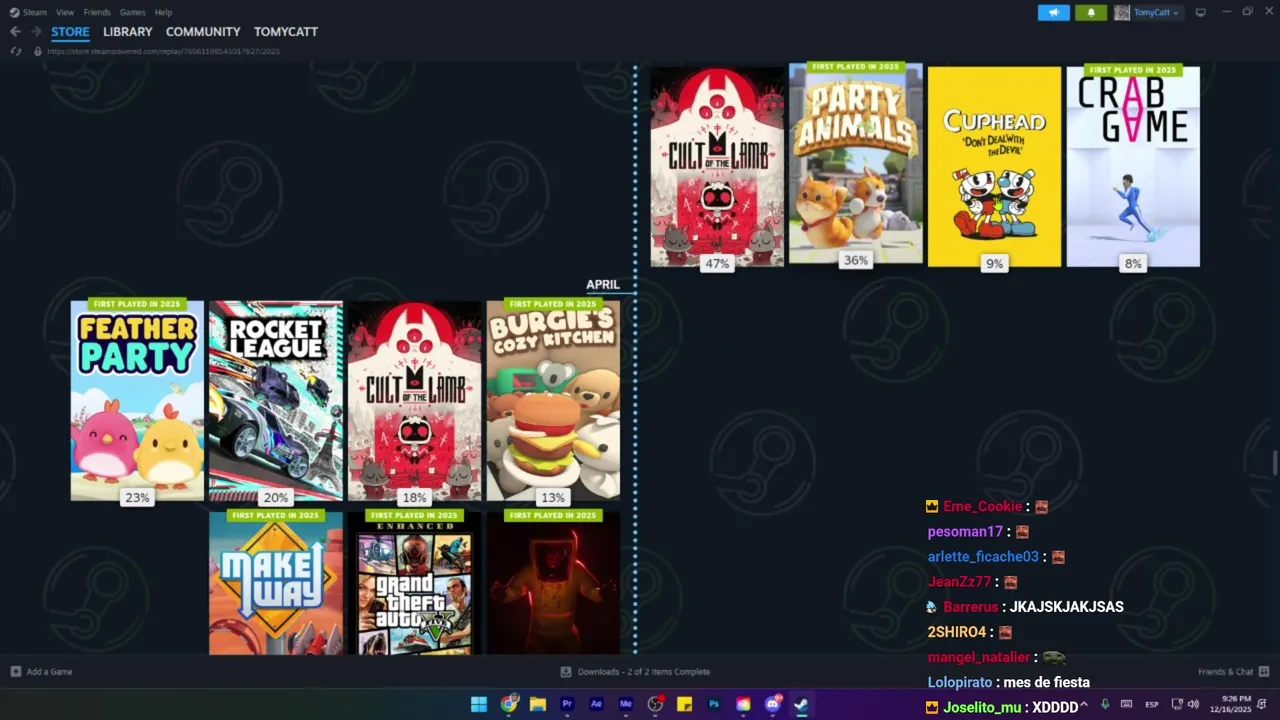Screen dimensions: 1280x720
Task: Open the green notifications bell
Action: tap(1091, 12)
